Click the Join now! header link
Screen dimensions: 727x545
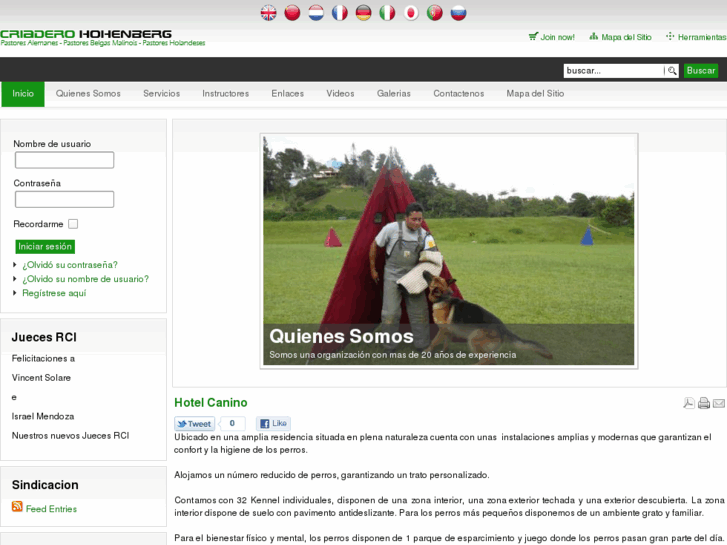click(557, 37)
